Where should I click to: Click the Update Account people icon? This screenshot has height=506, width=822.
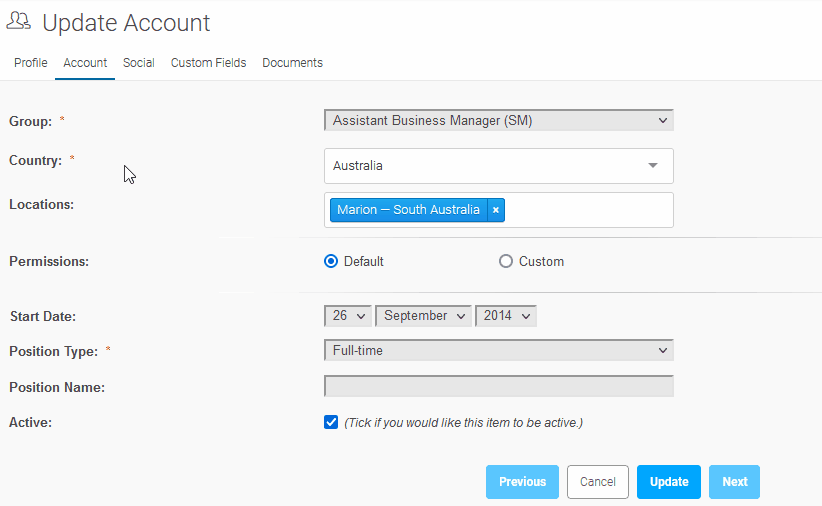[x=19, y=22]
